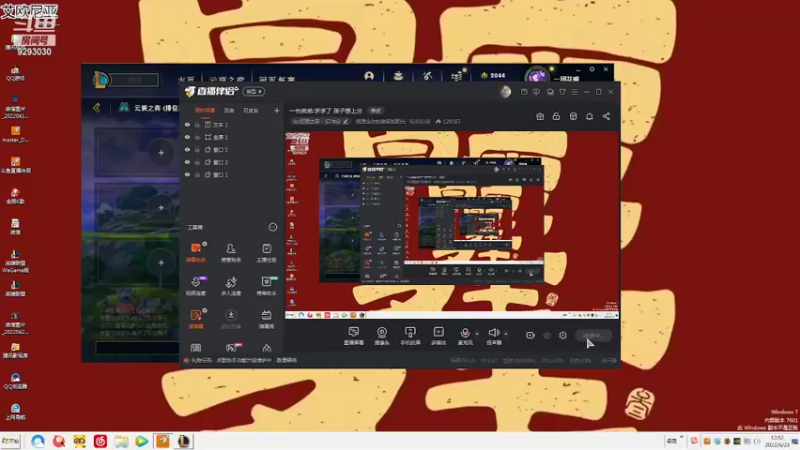Image resolution: width=800 pixels, height=450 pixels.
Task: Mute the microphone in bottom toolbar
Action: click(x=465, y=335)
